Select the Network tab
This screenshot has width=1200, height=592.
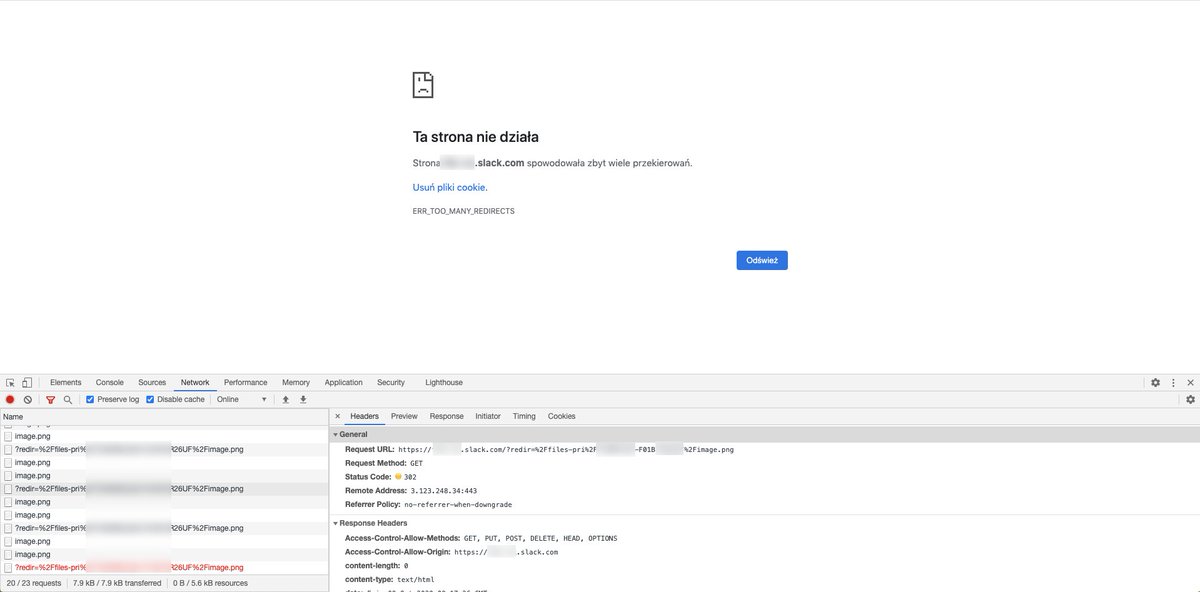(195, 382)
